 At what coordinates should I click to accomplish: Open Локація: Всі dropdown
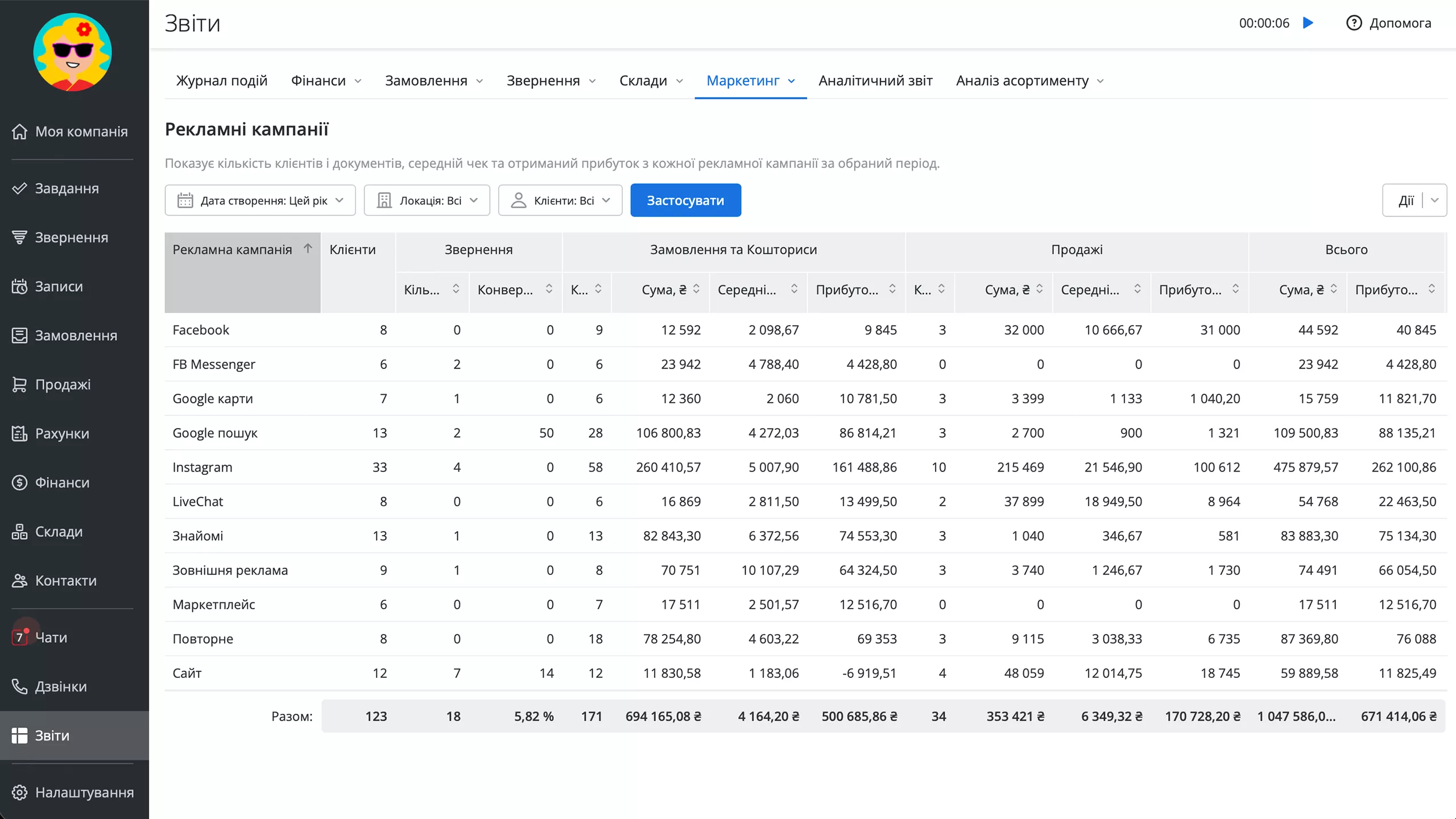coord(427,200)
